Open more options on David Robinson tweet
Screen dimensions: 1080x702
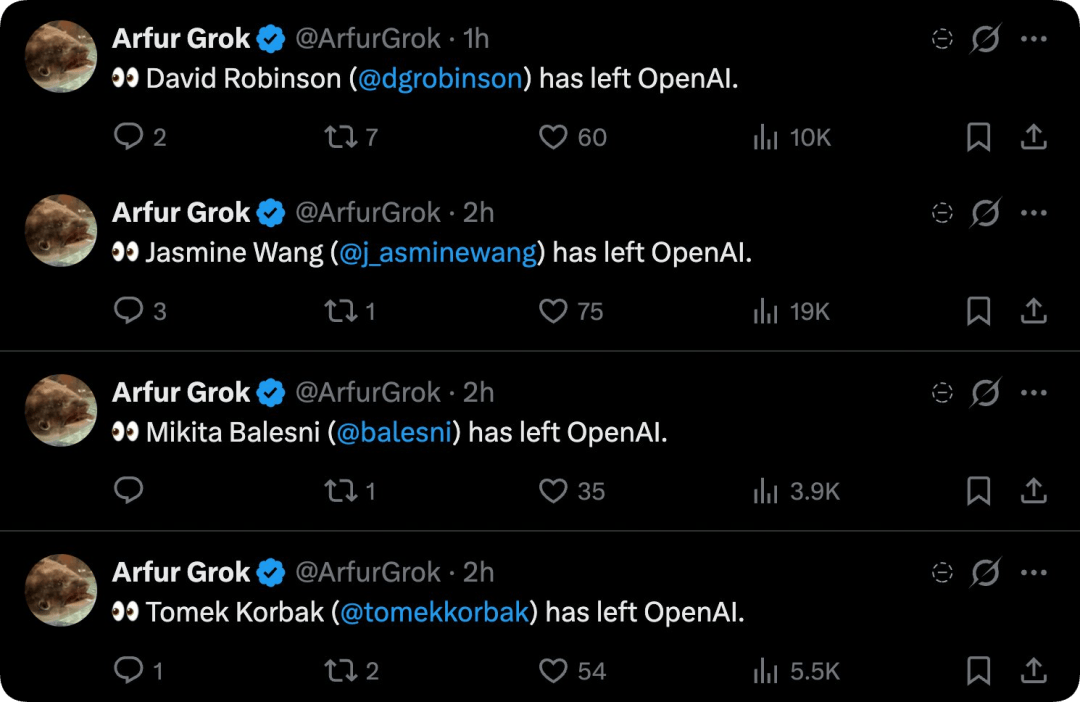pyautogui.click(x=1033, y=39)
